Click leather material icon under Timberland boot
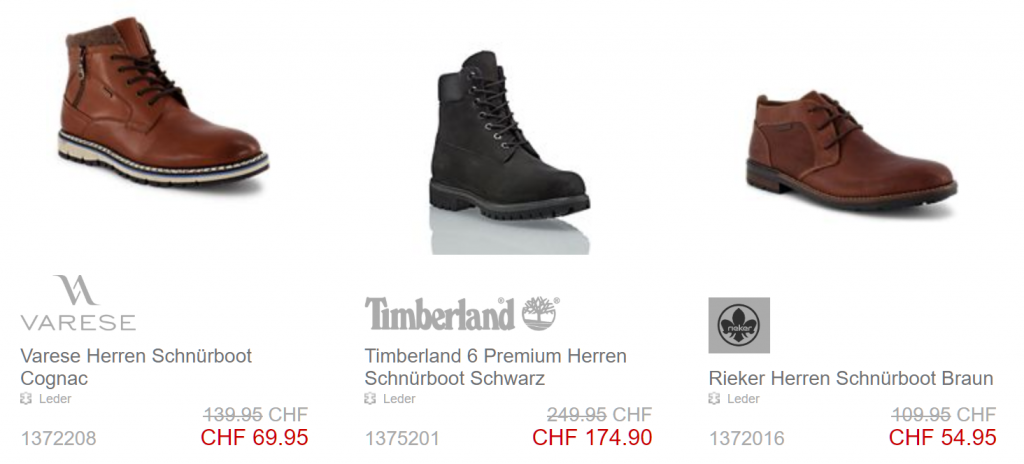 (x=370, y=399)
